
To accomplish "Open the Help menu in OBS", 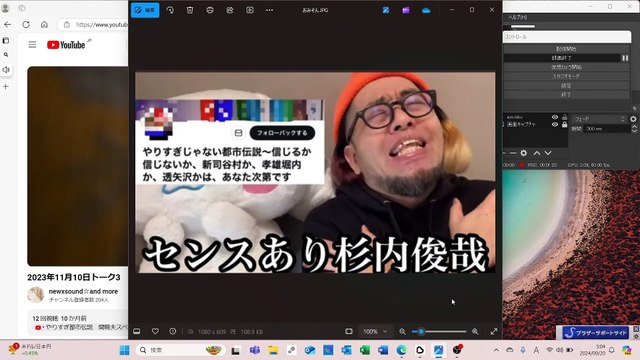I will 518,17.
